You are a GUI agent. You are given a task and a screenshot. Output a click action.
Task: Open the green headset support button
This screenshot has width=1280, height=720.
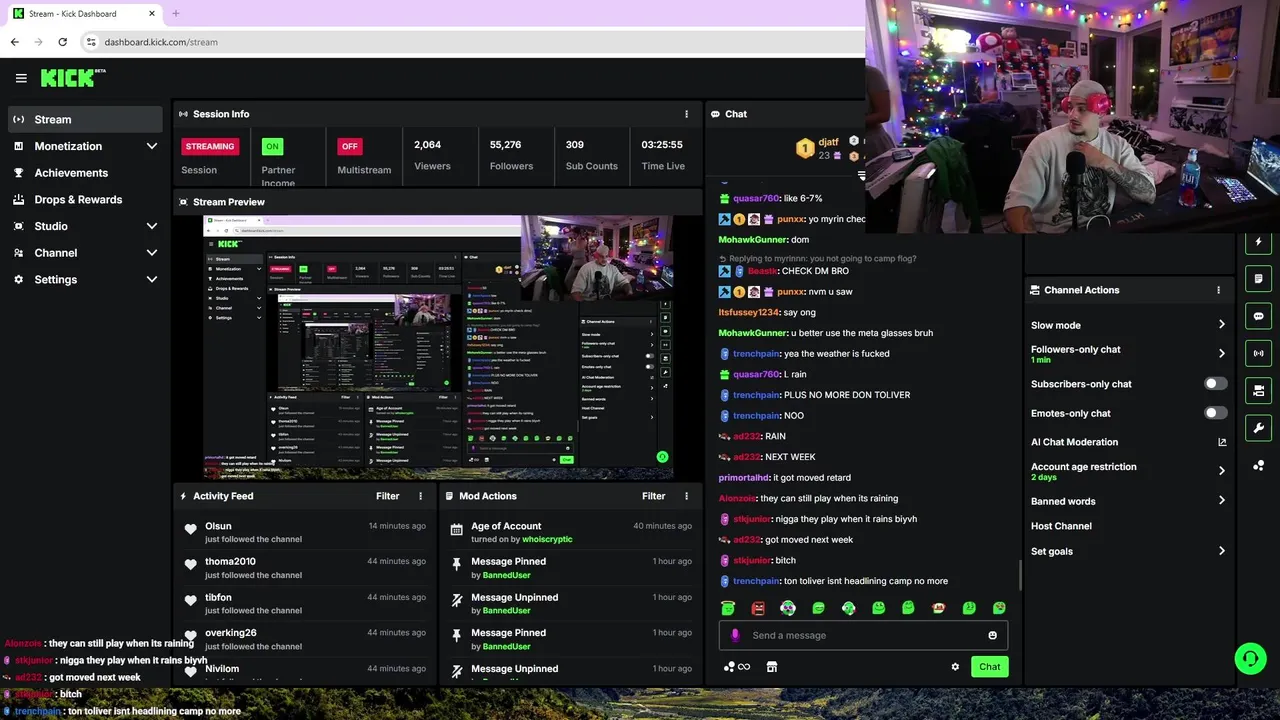point(1250,658)
